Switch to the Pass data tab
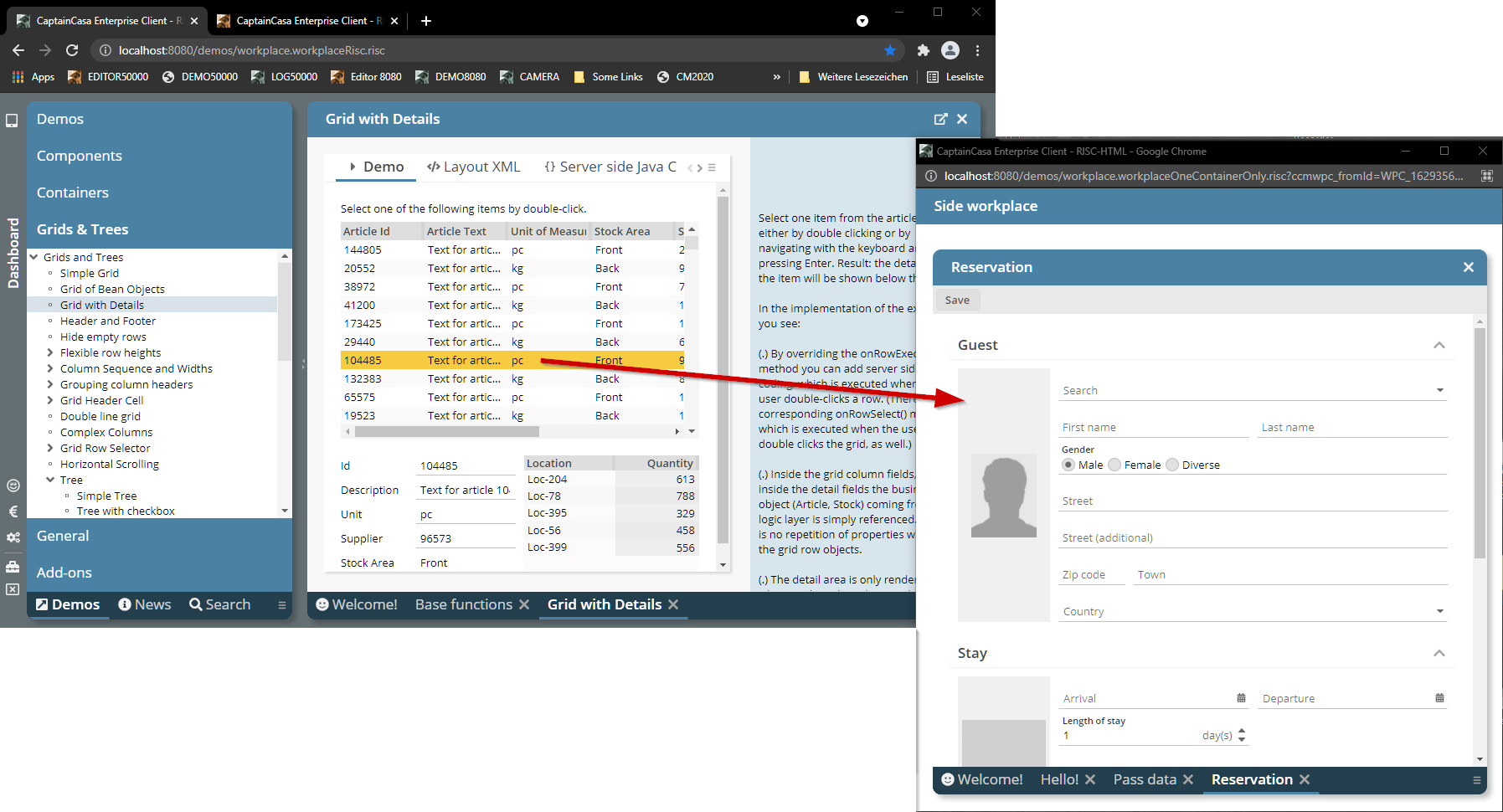This screenshot has height=812, width=1503. [x=1144, y=779]
